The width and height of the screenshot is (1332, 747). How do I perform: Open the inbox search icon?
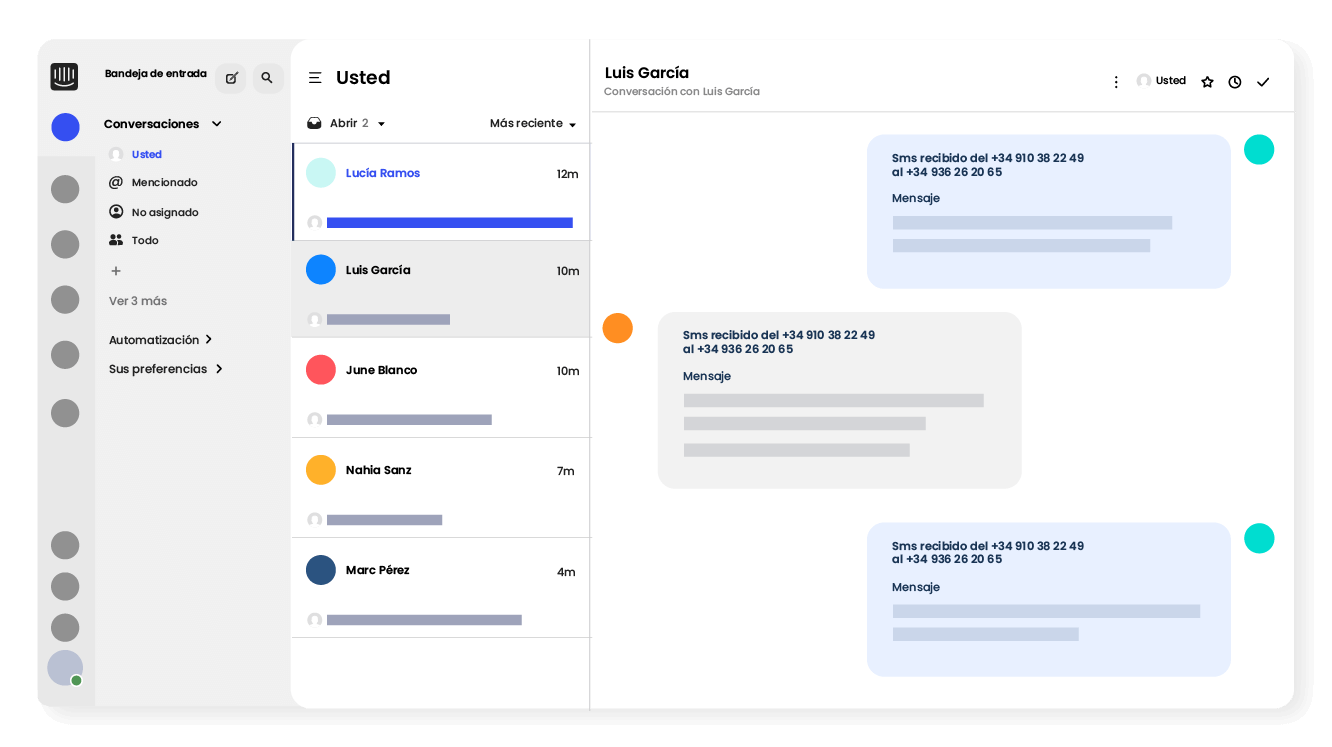pyautogui.click(x=267, y=78)
